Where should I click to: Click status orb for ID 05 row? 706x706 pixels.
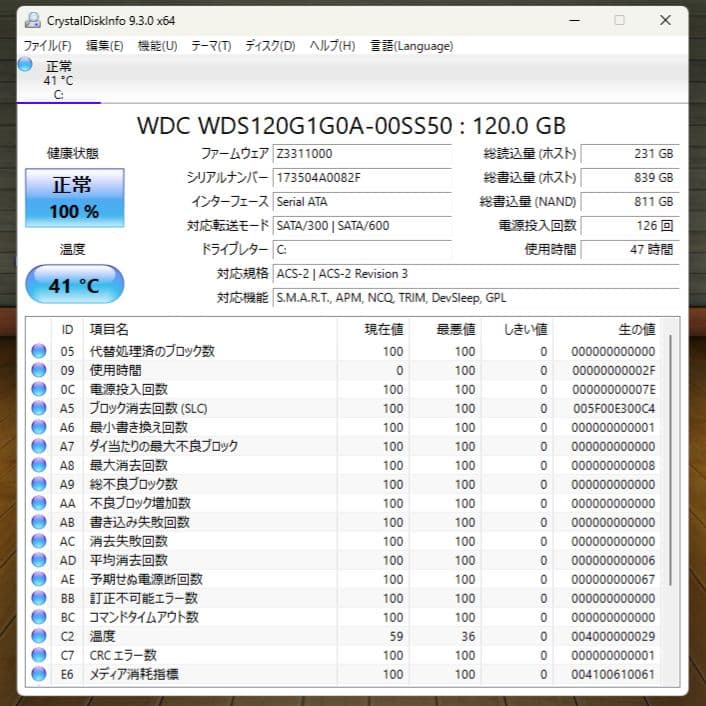[x=39, y=351]
